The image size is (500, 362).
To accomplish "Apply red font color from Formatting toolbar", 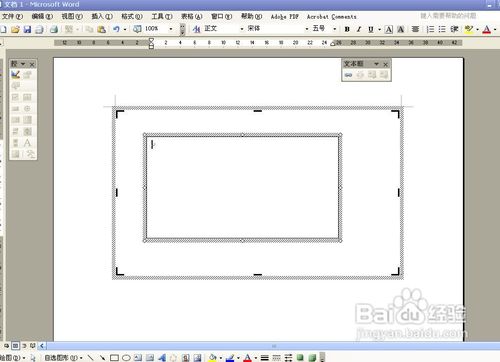I will pos(487,29).
